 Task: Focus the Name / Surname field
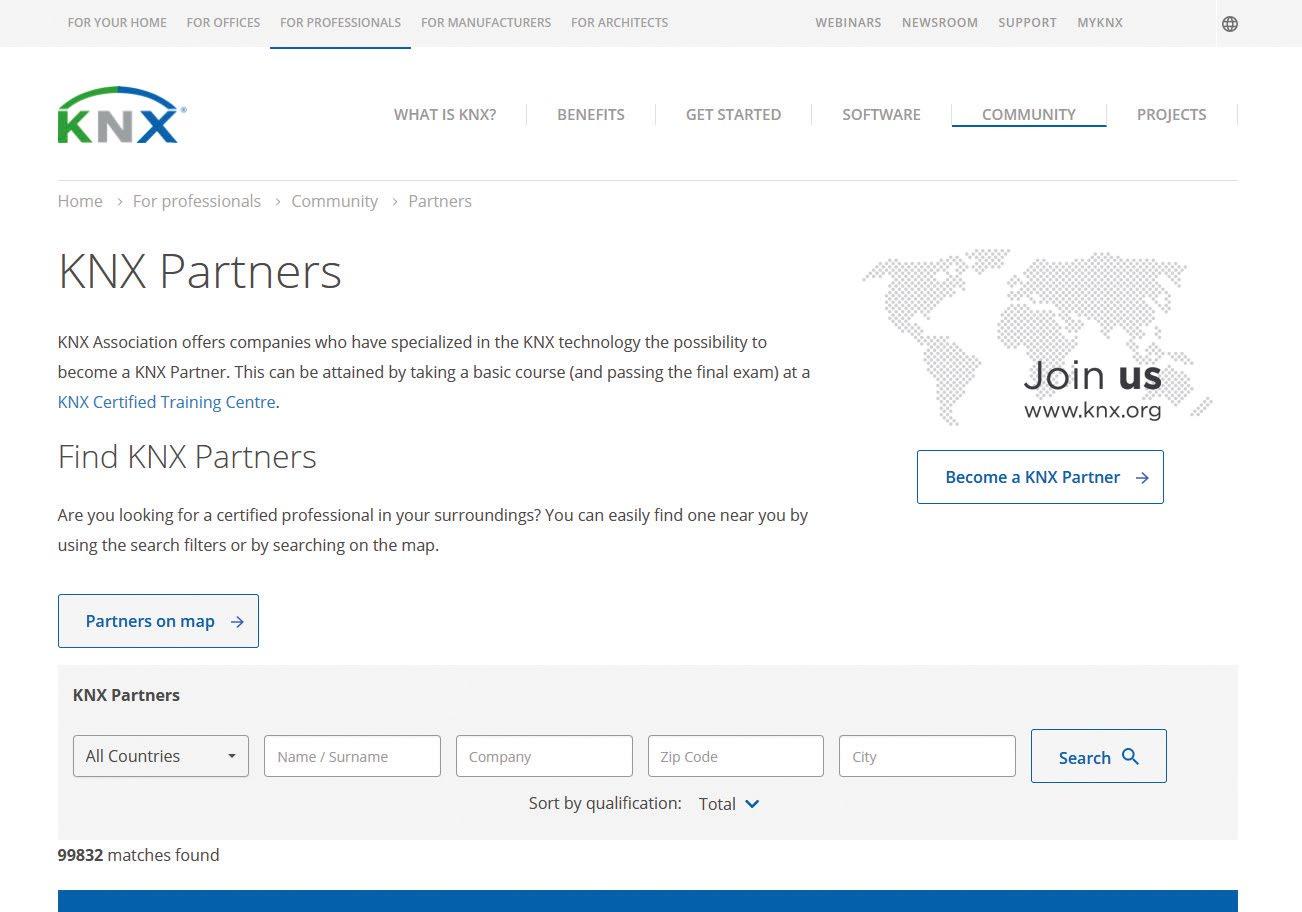pos(352,756)
